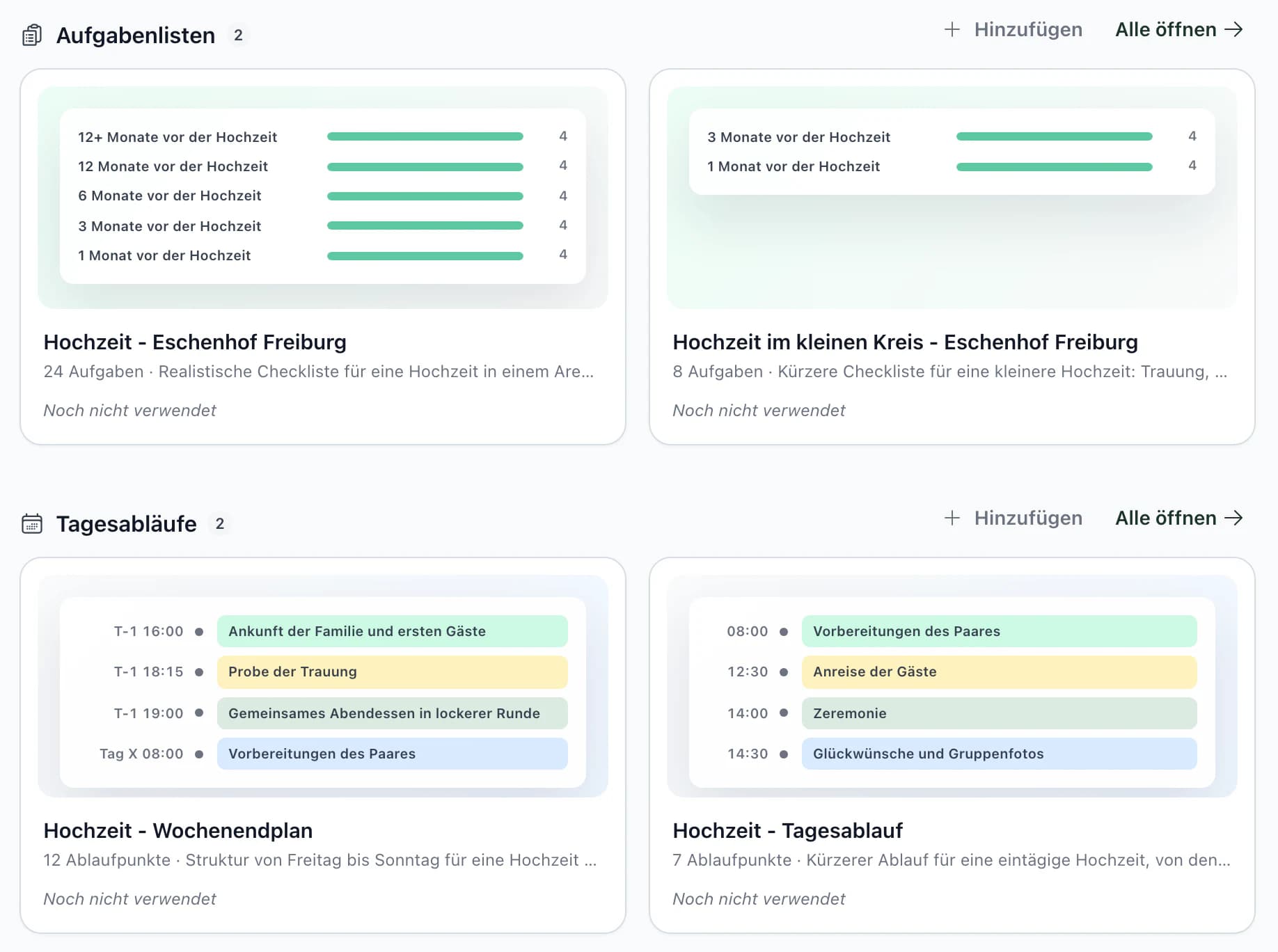Click arrow icon of Aufgabenlisten Alle öffnen
Image resolution: width=1278 pixels, height=952 pixels.
[1233, 29]
